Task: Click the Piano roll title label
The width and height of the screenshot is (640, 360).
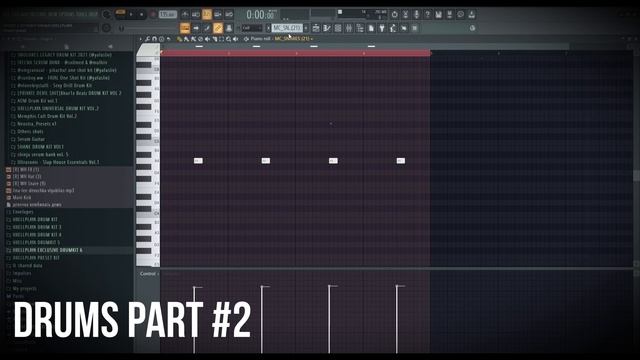Action: click(260, 39)
